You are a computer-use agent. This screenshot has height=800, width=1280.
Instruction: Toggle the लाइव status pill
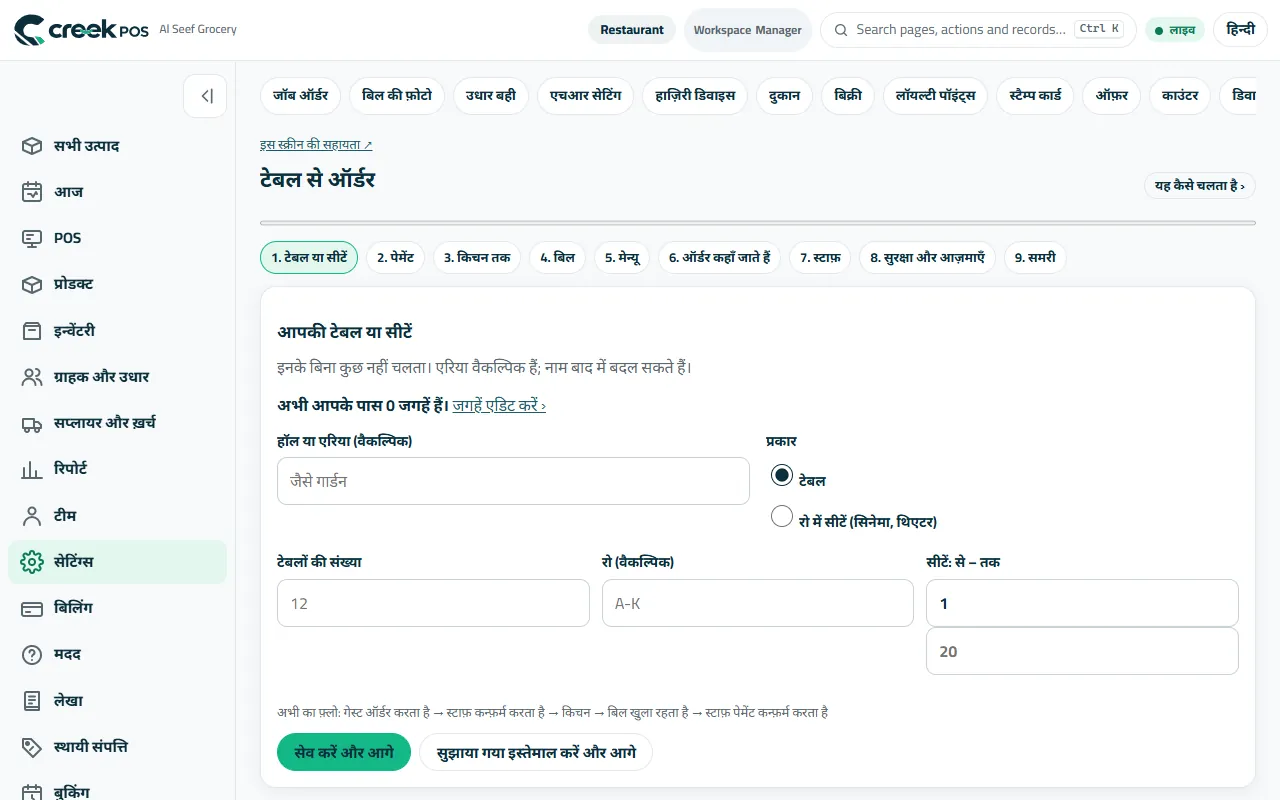(x=1175, y=30)
